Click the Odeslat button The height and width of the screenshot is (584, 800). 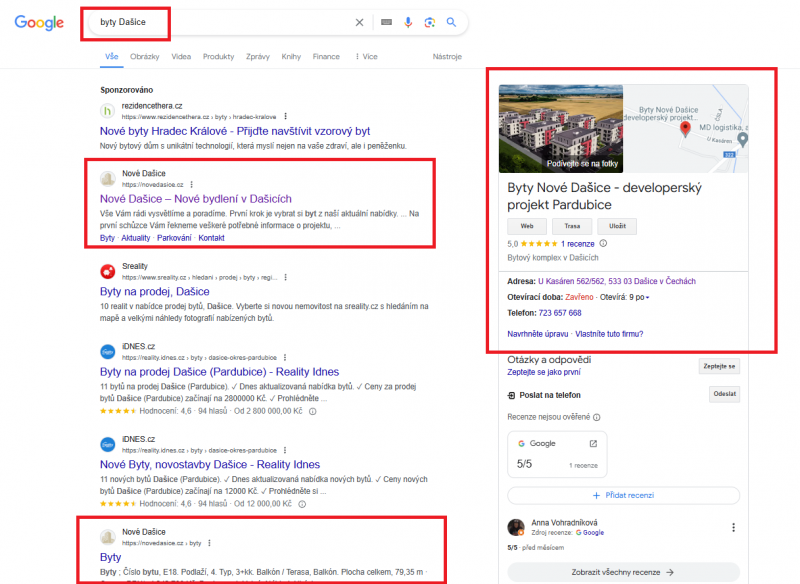[x=724, y=394]
